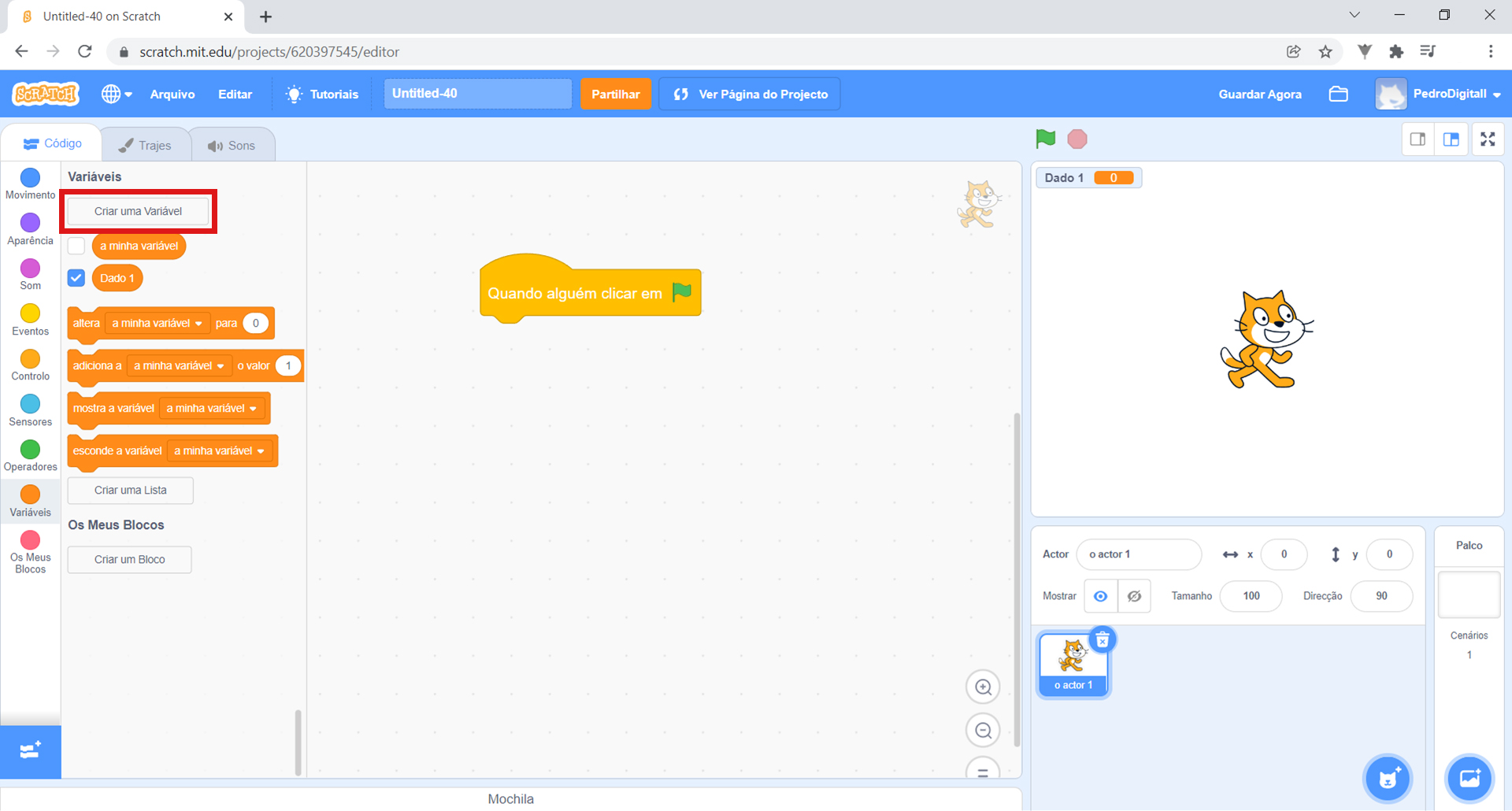Viewport: 1512px width, 811px height.
Task: Click the green flag to start
Action: coord(1045,139)
